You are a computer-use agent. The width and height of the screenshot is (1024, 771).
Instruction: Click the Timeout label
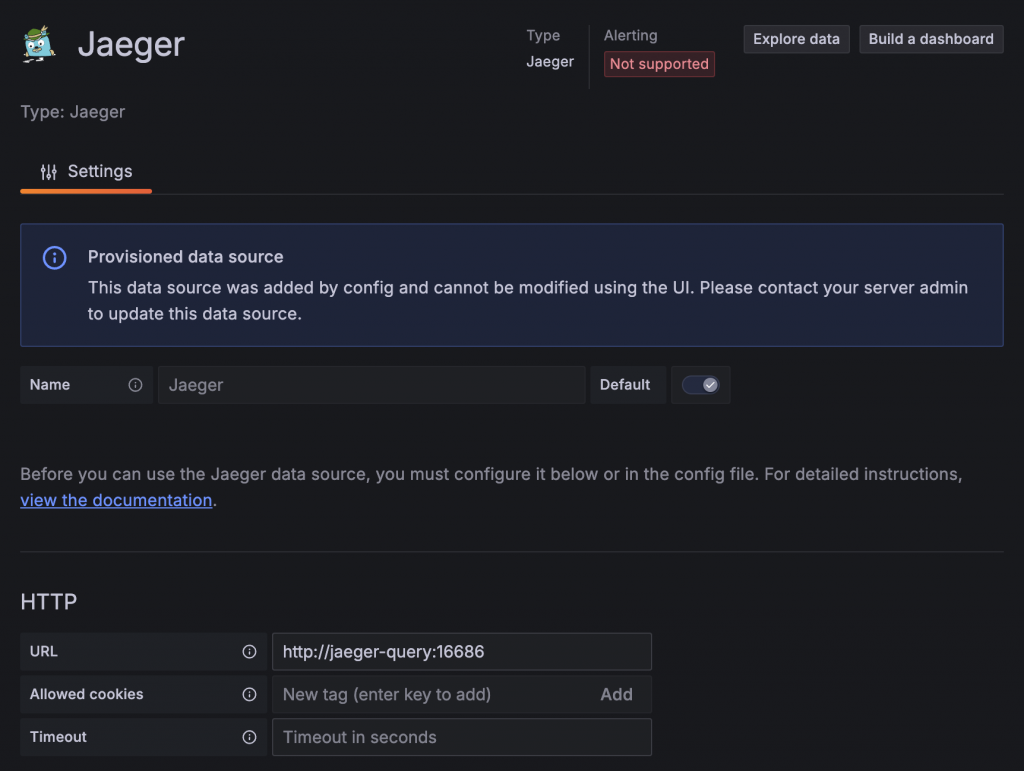(58, 737)
